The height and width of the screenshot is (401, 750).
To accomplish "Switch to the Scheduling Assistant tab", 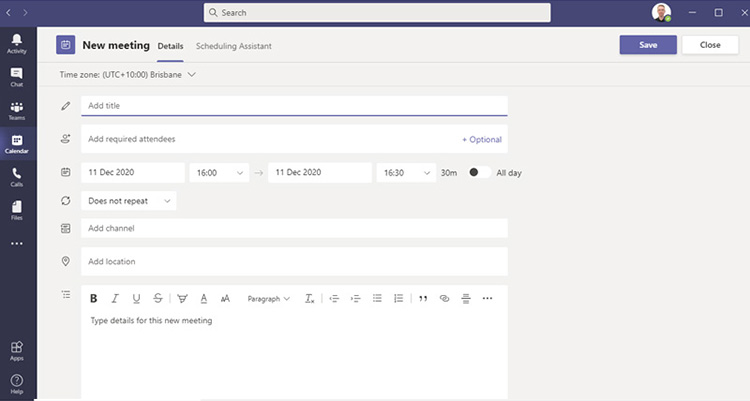I will [x=233, y=46].
